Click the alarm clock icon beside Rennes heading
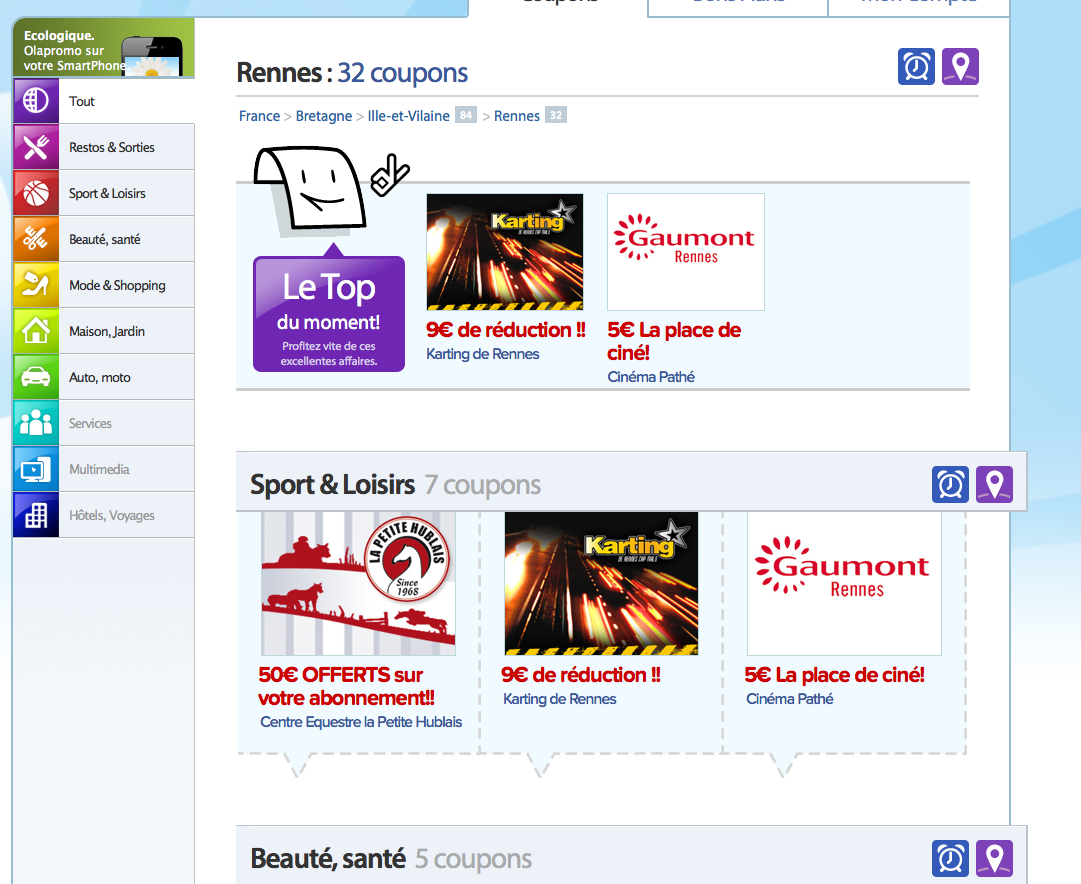The width and height of the screenshot is (1081, 884). pos(916,67)
